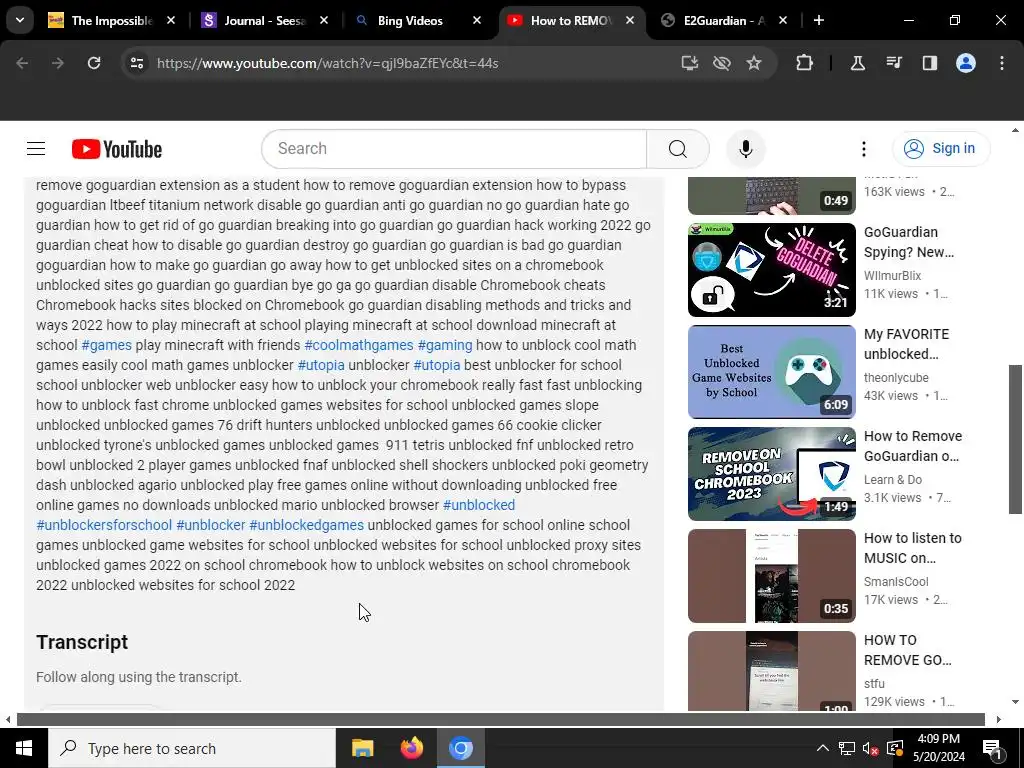The height and width of the screenshot is (768, 1024).
Task: Search with your voice microphone
Action: pos(745,149)
